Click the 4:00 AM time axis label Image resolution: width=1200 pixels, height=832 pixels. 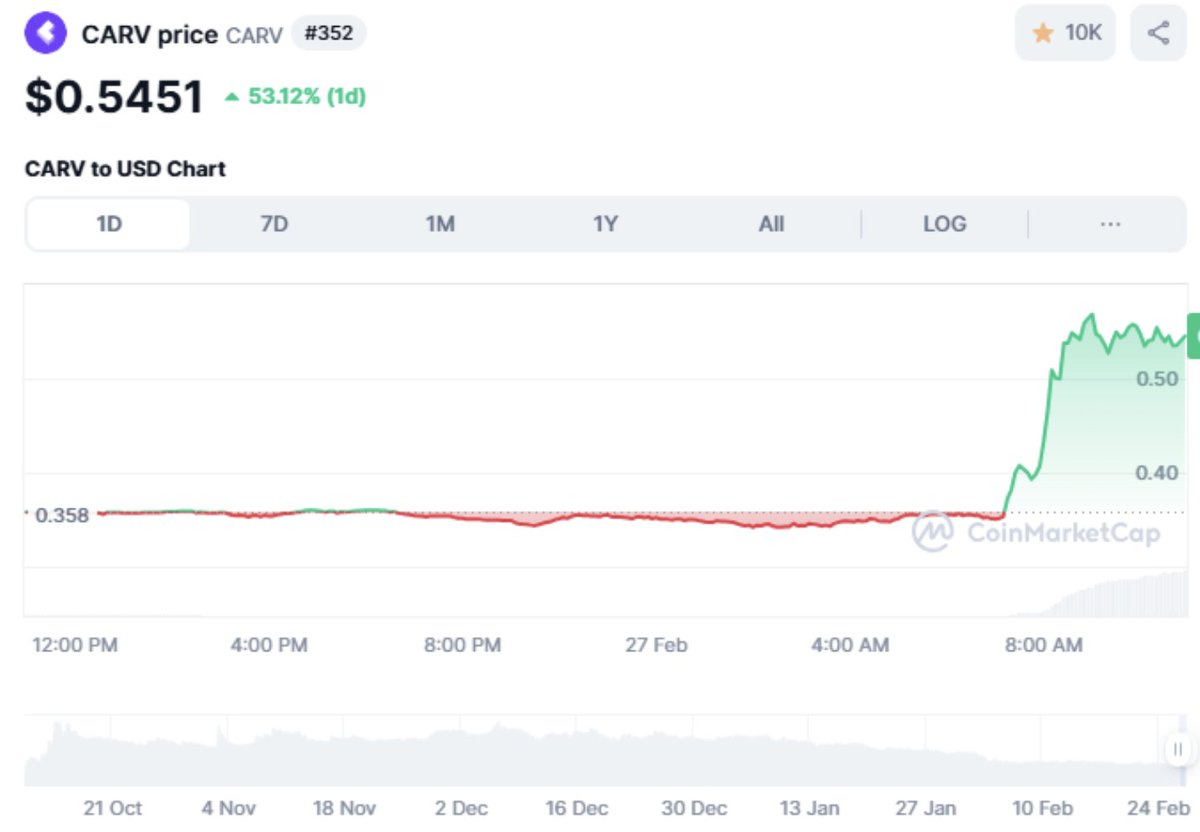click(x=850, y=645)
